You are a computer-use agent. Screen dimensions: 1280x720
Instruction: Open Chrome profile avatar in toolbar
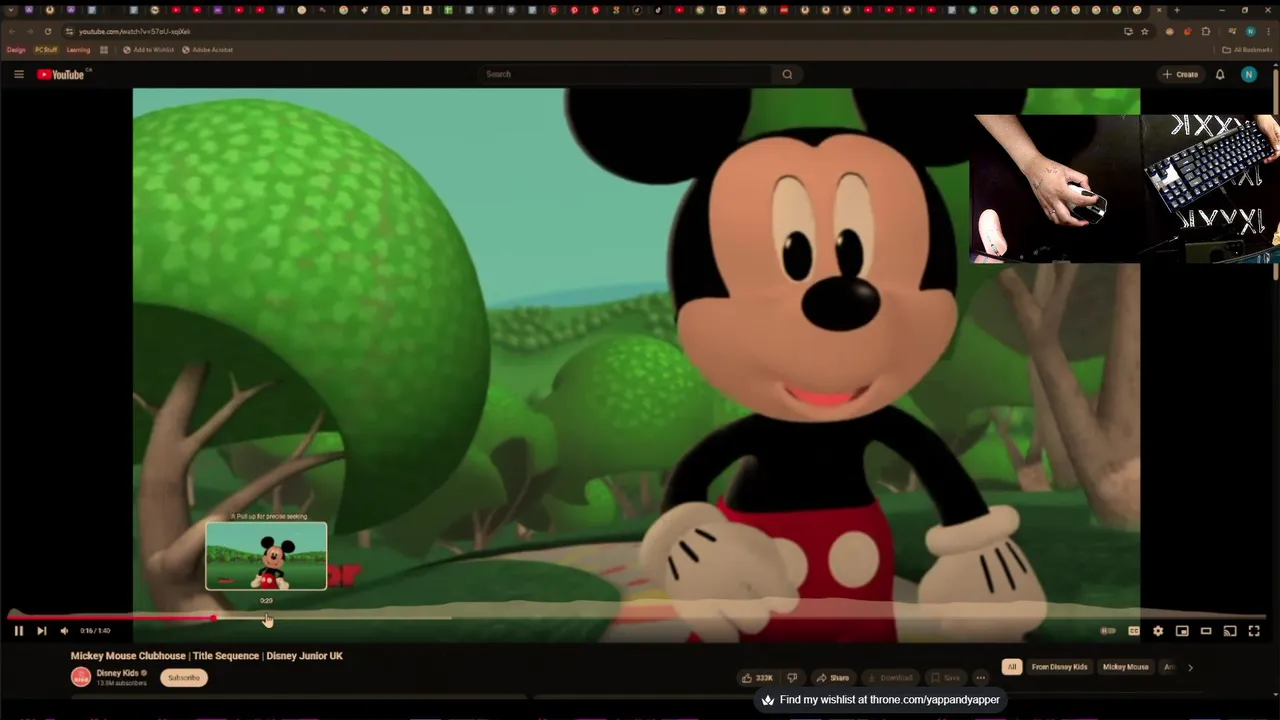pos(1250,31)
